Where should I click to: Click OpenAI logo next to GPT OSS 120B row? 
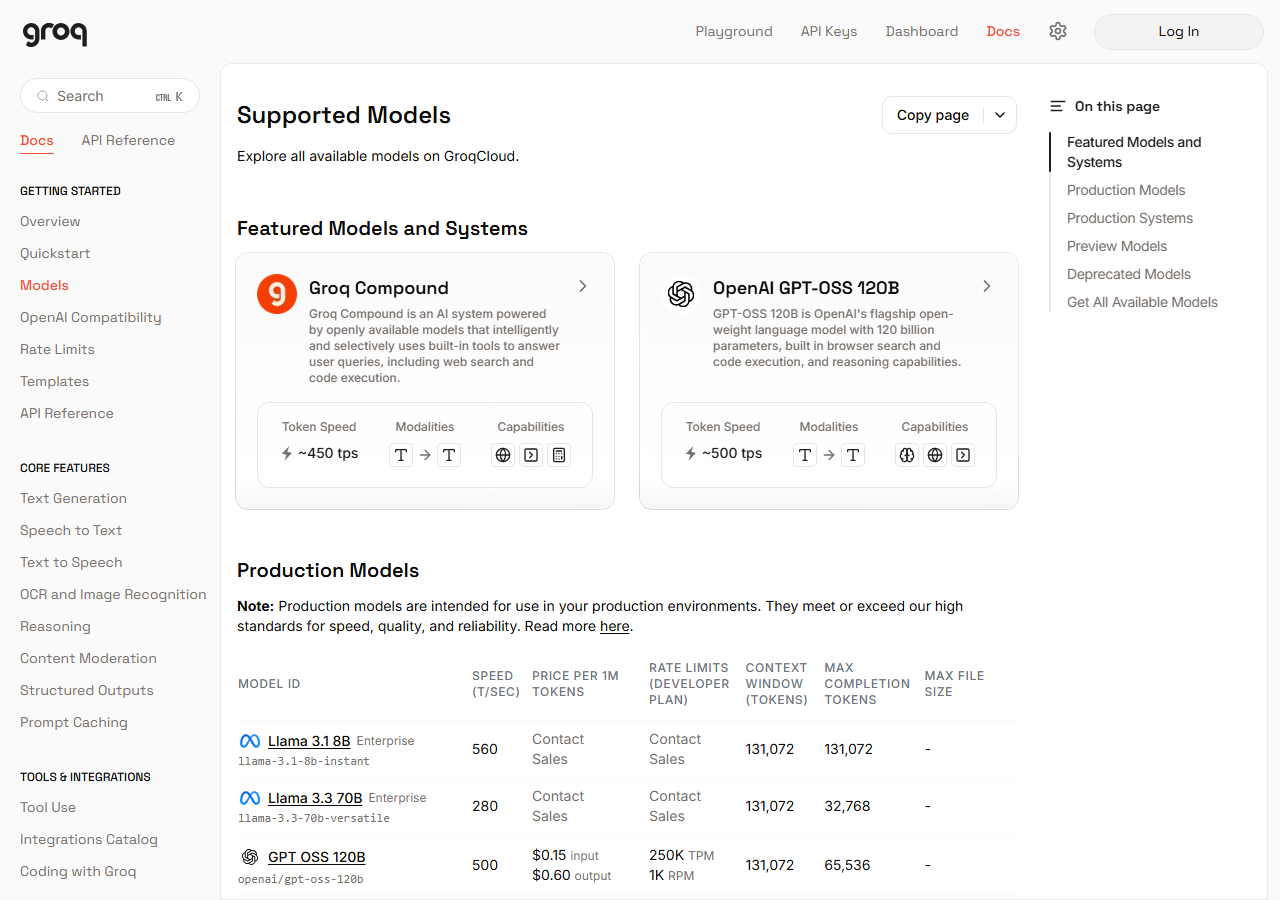(250, 857)
